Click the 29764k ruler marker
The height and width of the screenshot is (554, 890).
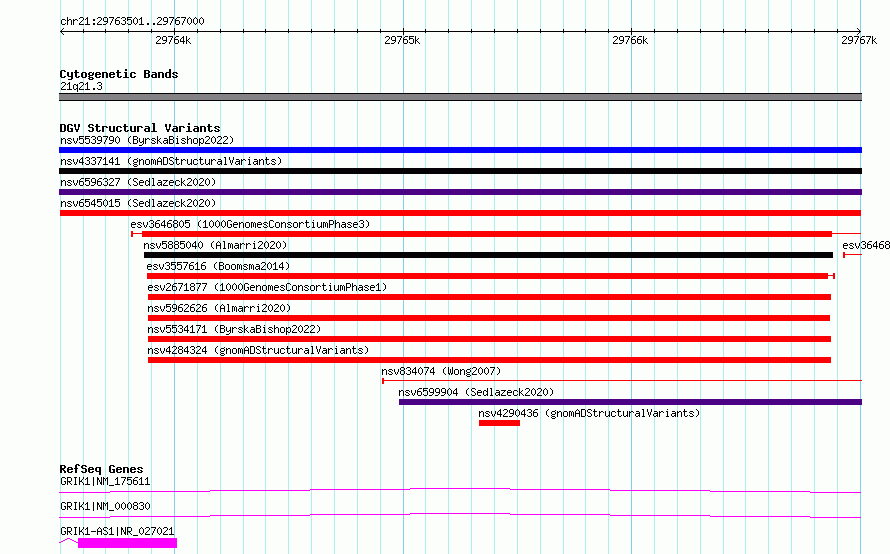point(173,40)
